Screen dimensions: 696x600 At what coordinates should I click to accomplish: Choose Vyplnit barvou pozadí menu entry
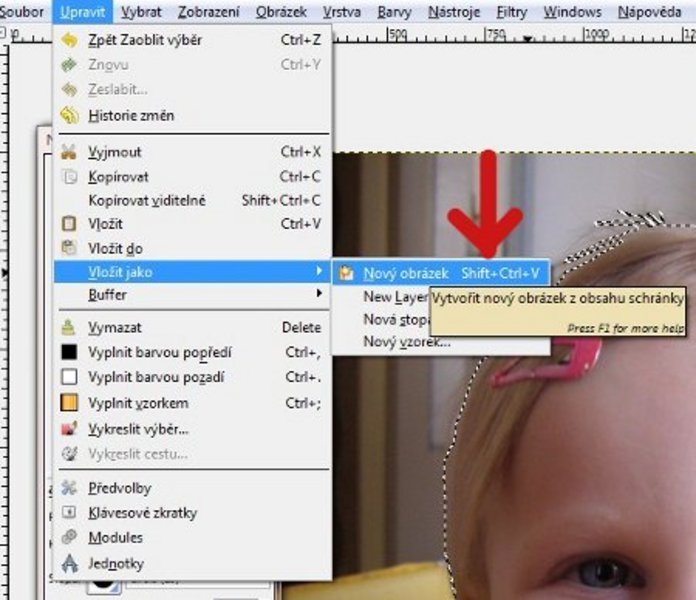(x=192, y=377)
